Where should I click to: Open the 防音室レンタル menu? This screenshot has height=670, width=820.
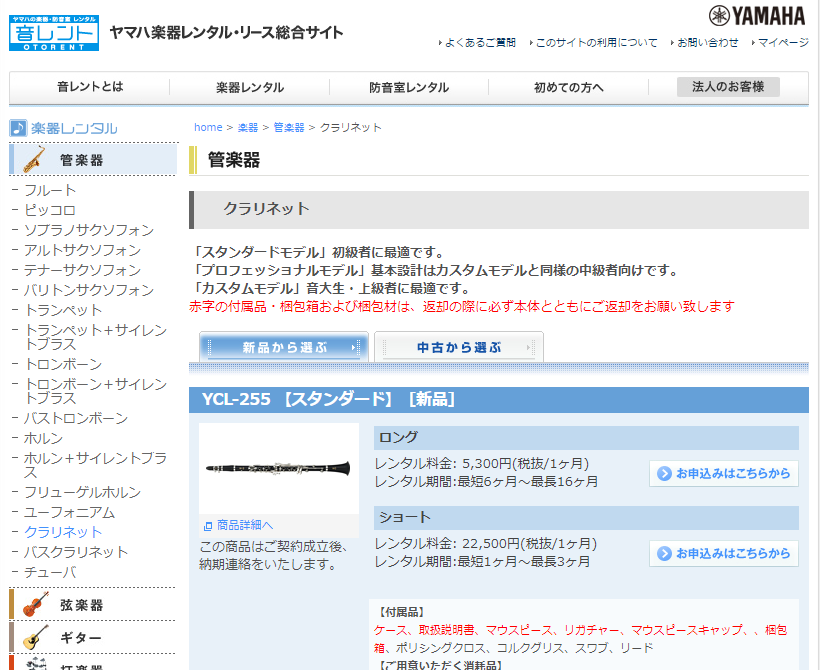point(409,87)
